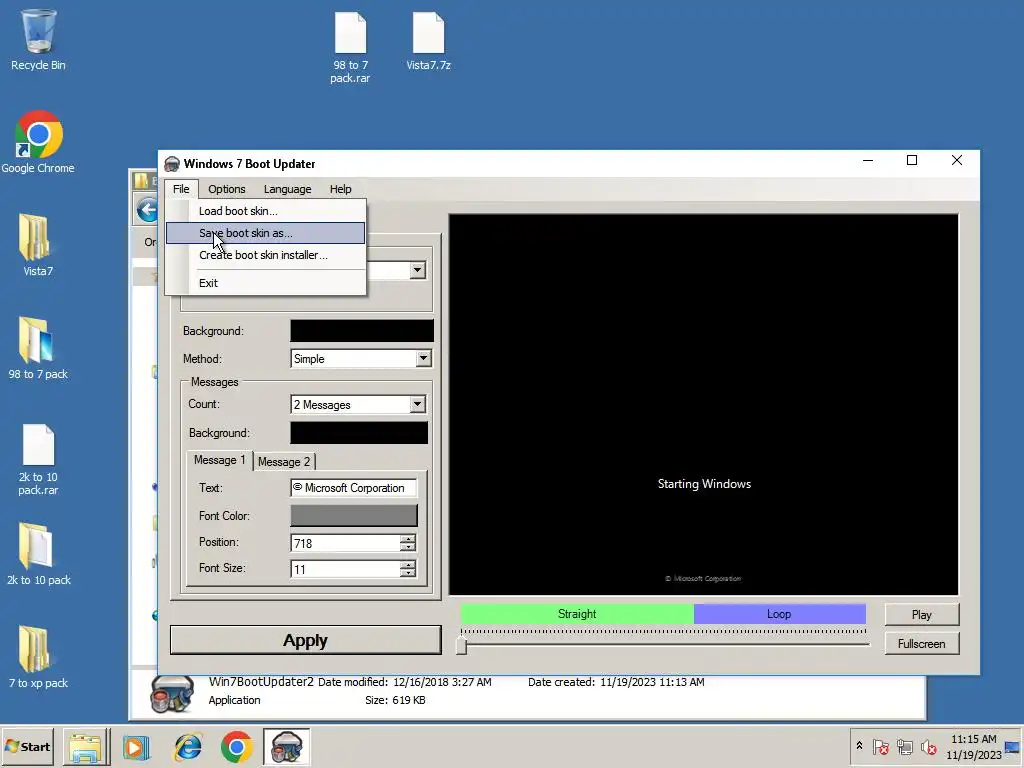Image resolution: width=1024 pixels, height=768 pixels.
Task: Choose Create boot skin installer...
Action: pos(265,255)
